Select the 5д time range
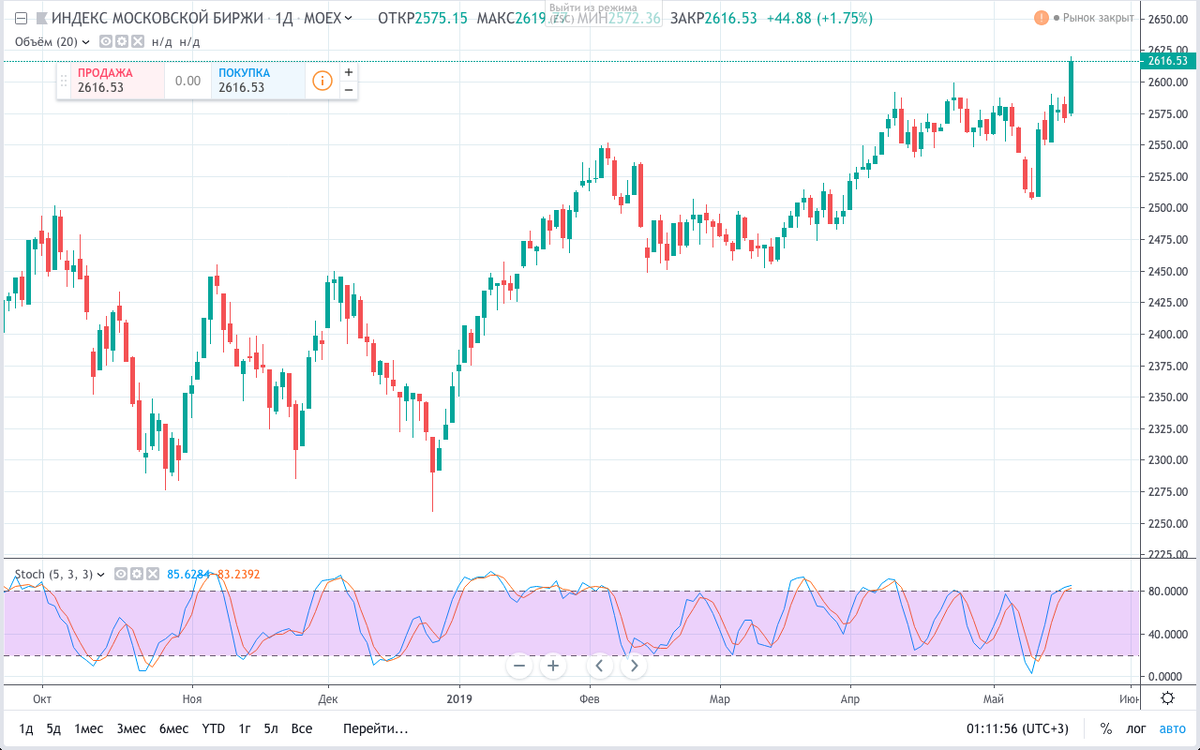The height and width of the screenshot is (750, 1200). pyautogui.click(x=54, y=728)
